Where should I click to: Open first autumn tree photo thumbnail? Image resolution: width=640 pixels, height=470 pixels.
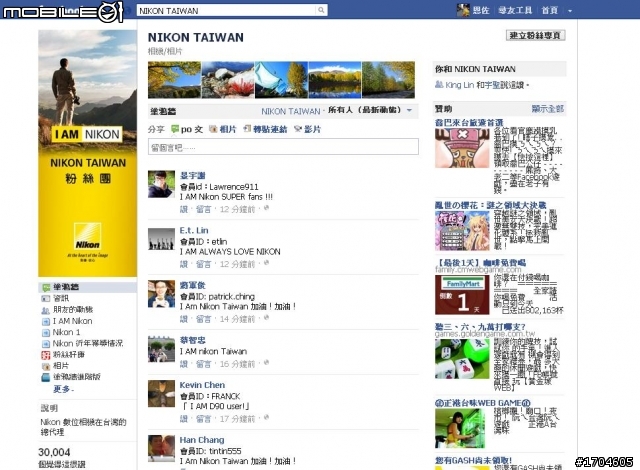click(x=174, y=80)
